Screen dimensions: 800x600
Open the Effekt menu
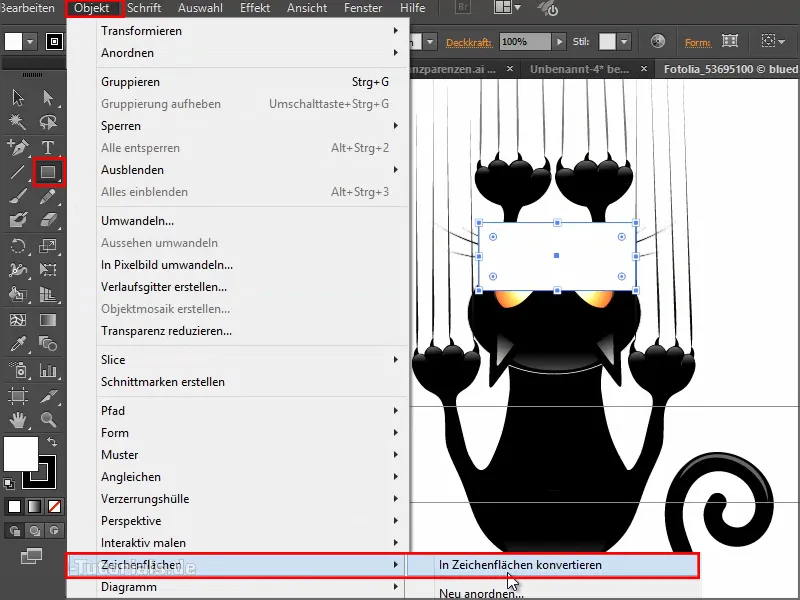tap(255, 8)
